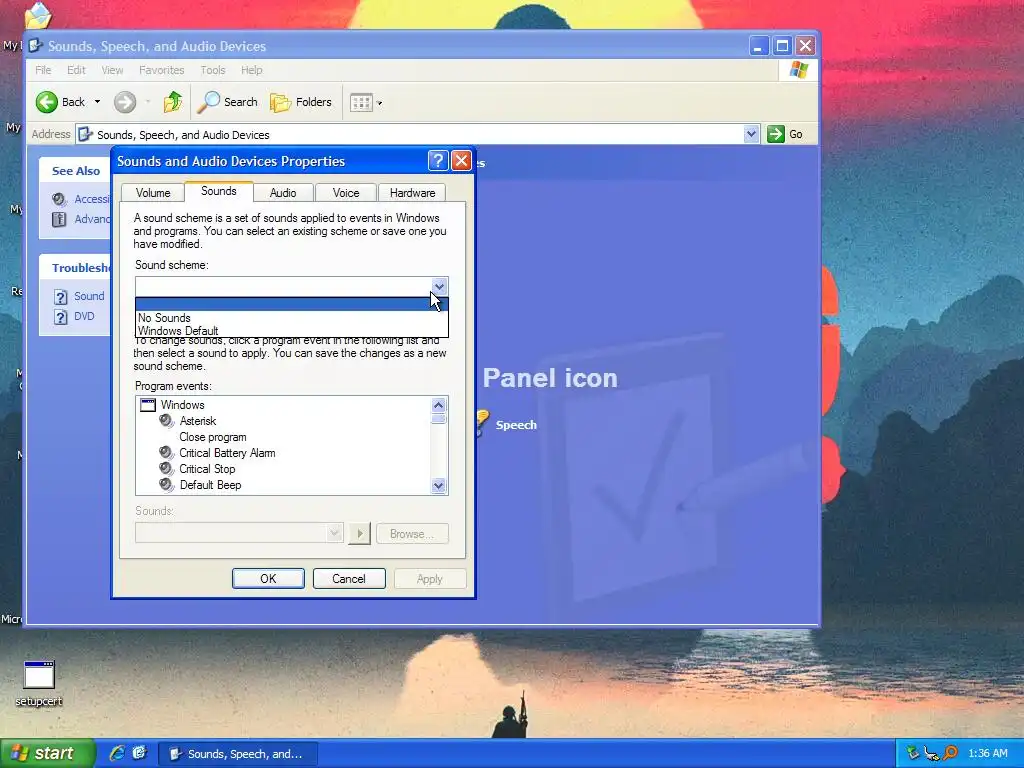Open the Help menu
The width and height of the screenshot is (1024, 768).
pyautogui.click(x=251, y=70)
